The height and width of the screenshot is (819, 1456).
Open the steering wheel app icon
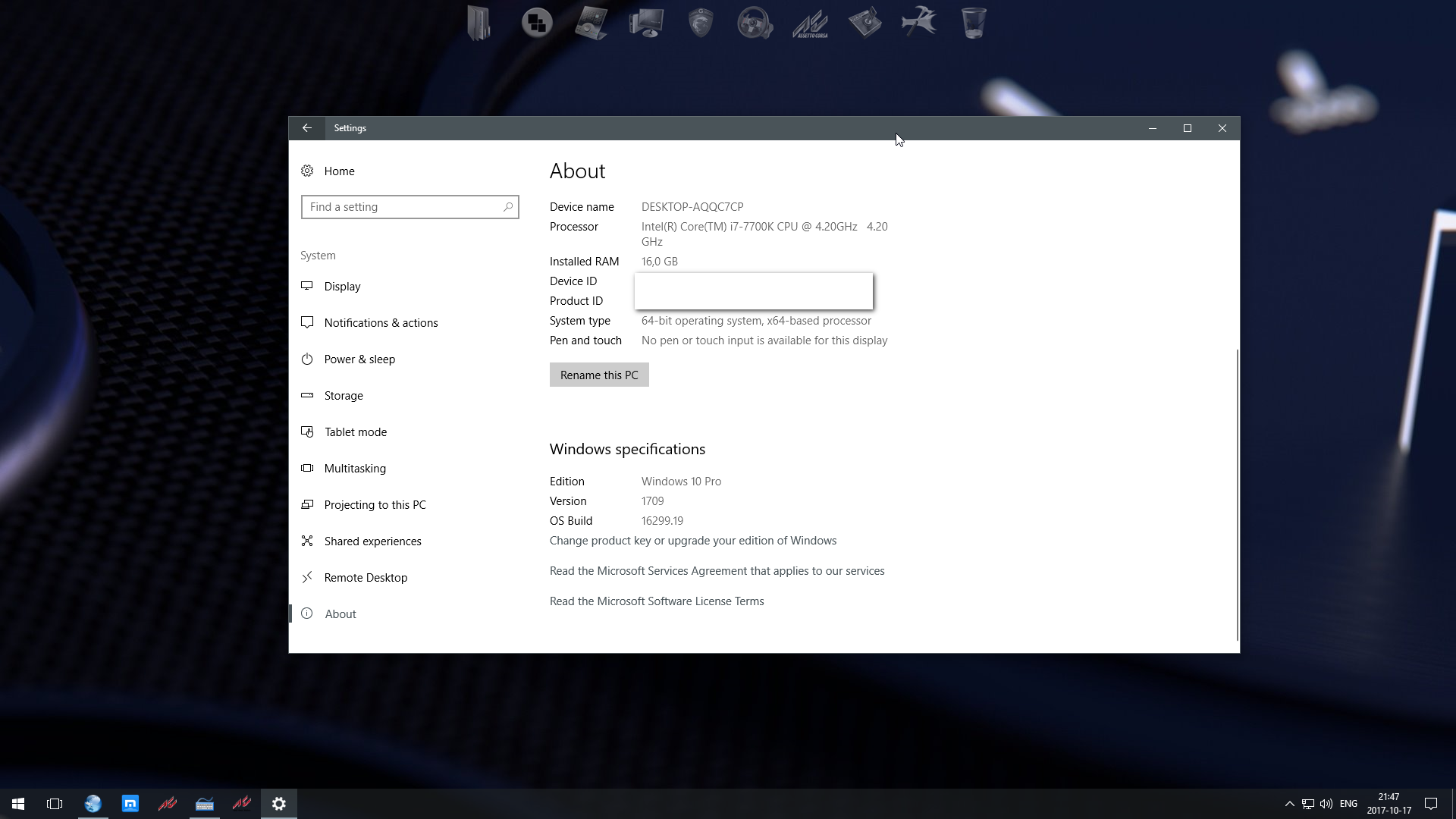pyautogui.click(x=755, y=23)
